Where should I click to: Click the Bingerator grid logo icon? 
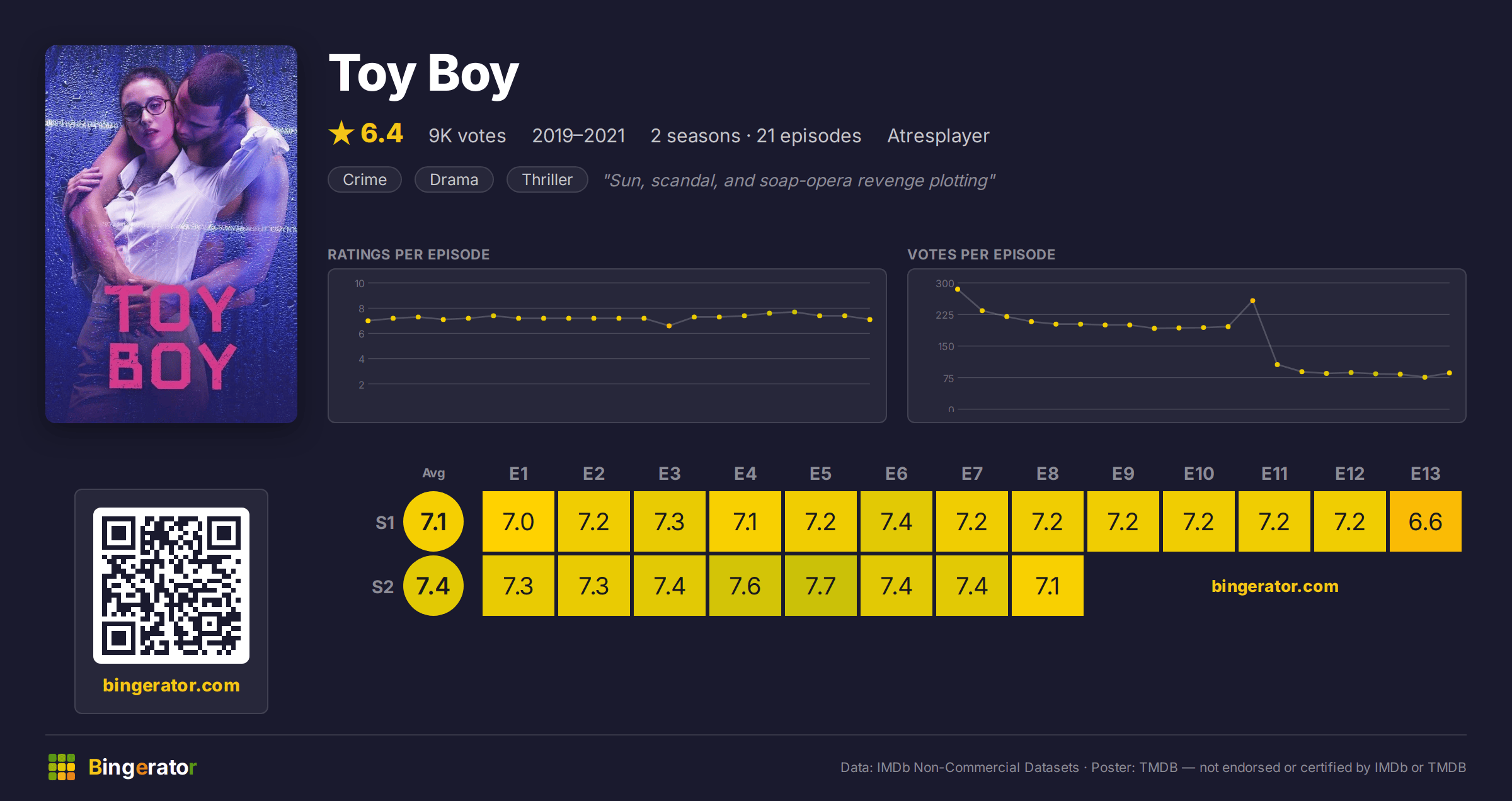62,767
